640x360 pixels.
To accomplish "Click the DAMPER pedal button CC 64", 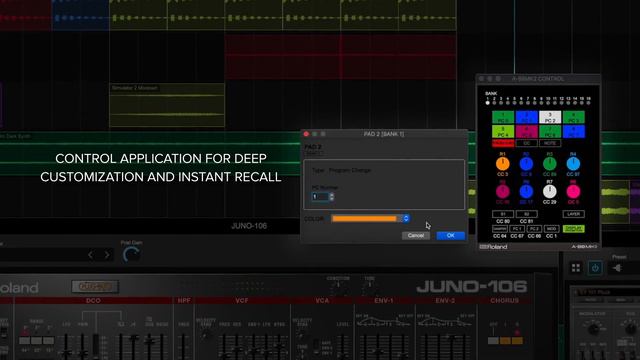I will pos(500,229).
